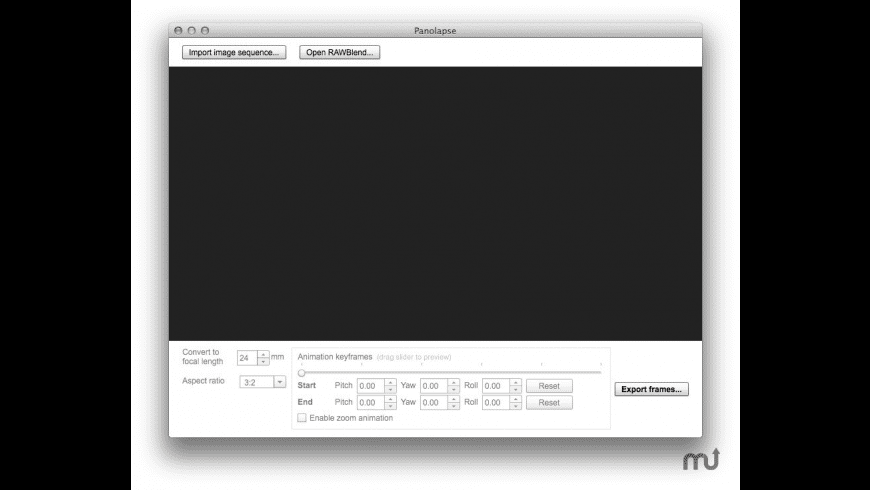Reset the End keyframe values

pos(549,402)
